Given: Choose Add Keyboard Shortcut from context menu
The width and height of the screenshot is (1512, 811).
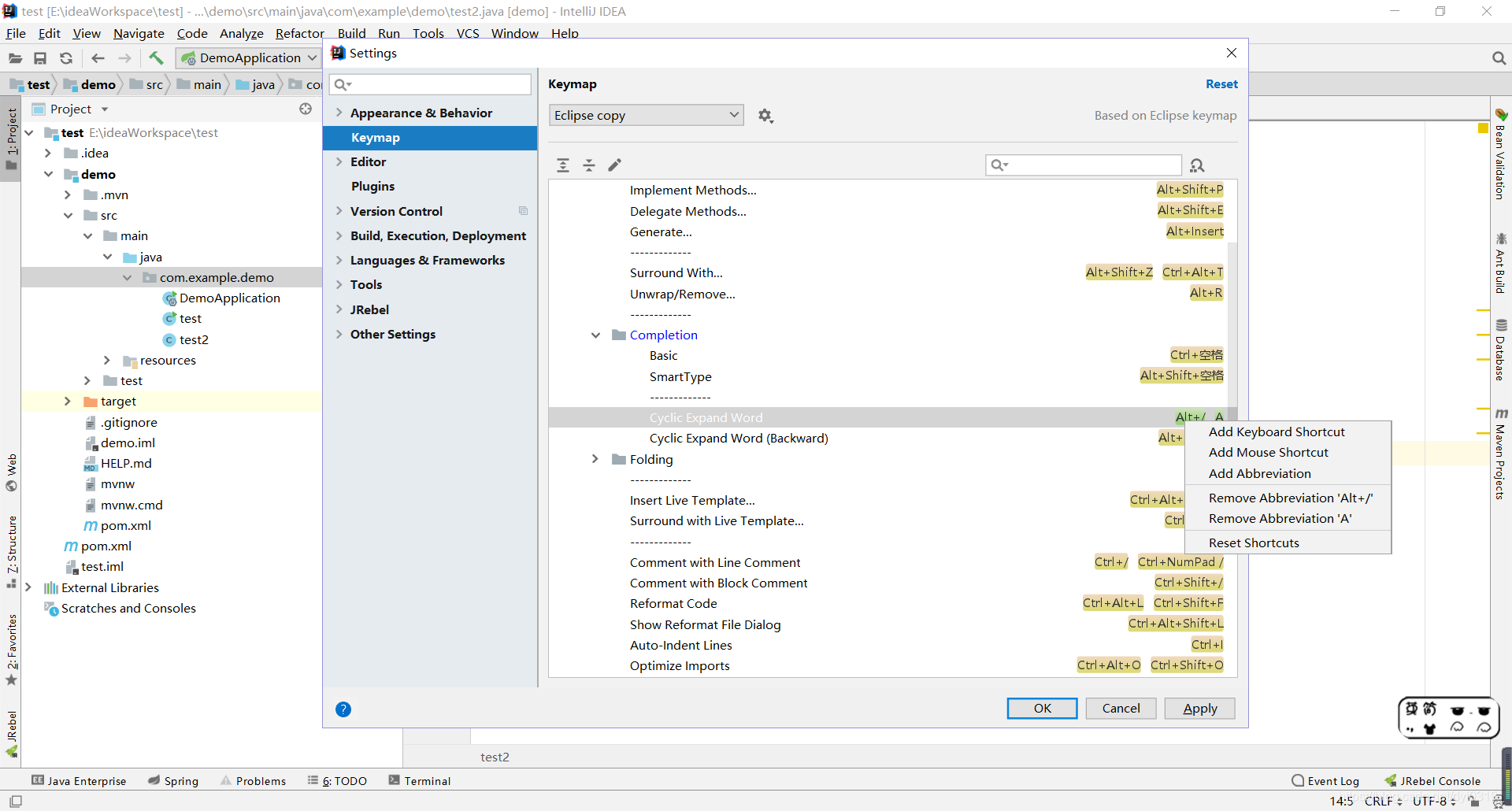Looking at the screenshot, I should [x=1288, y=432].
